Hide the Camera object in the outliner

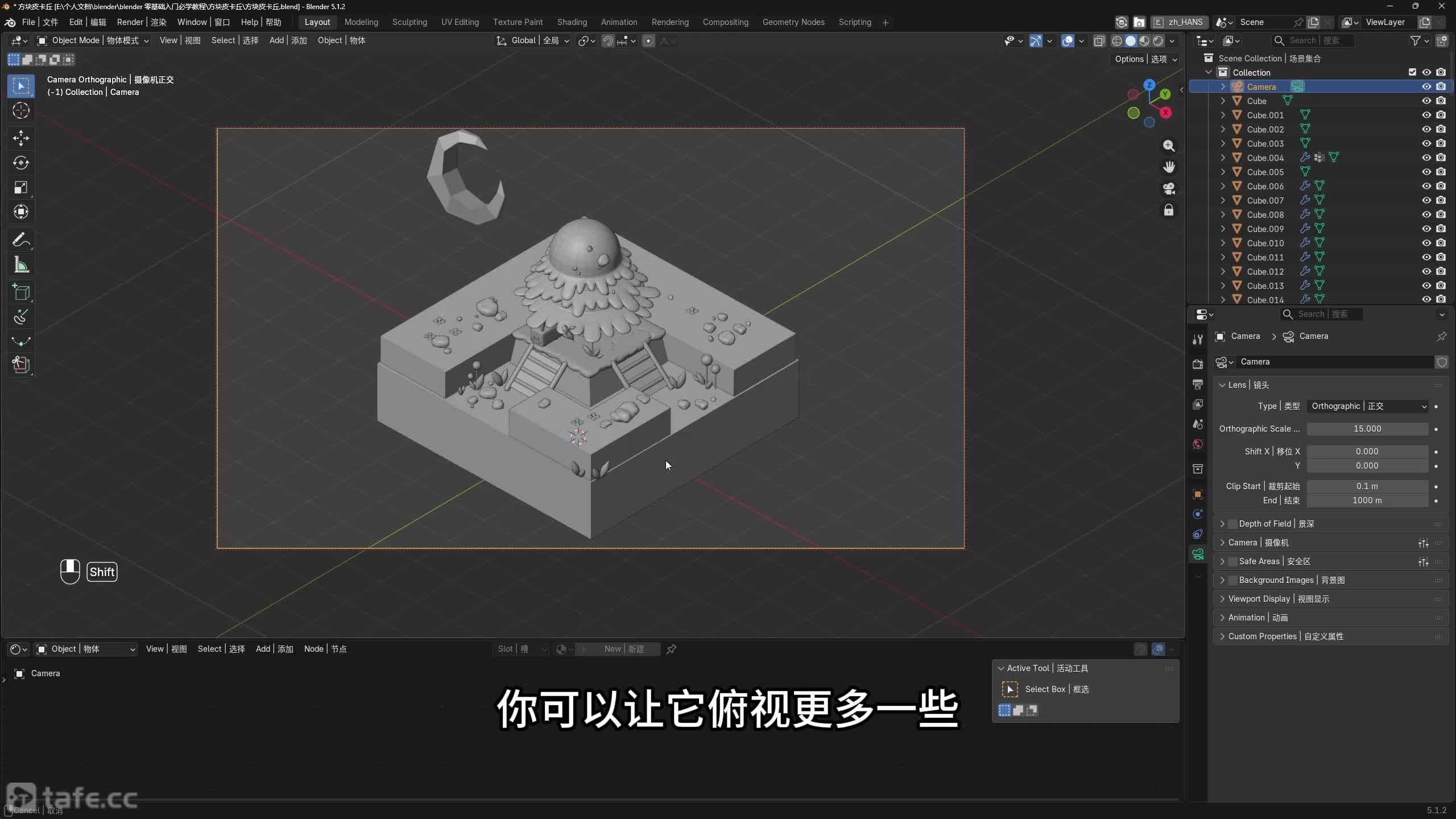(x=1426, y=86)
